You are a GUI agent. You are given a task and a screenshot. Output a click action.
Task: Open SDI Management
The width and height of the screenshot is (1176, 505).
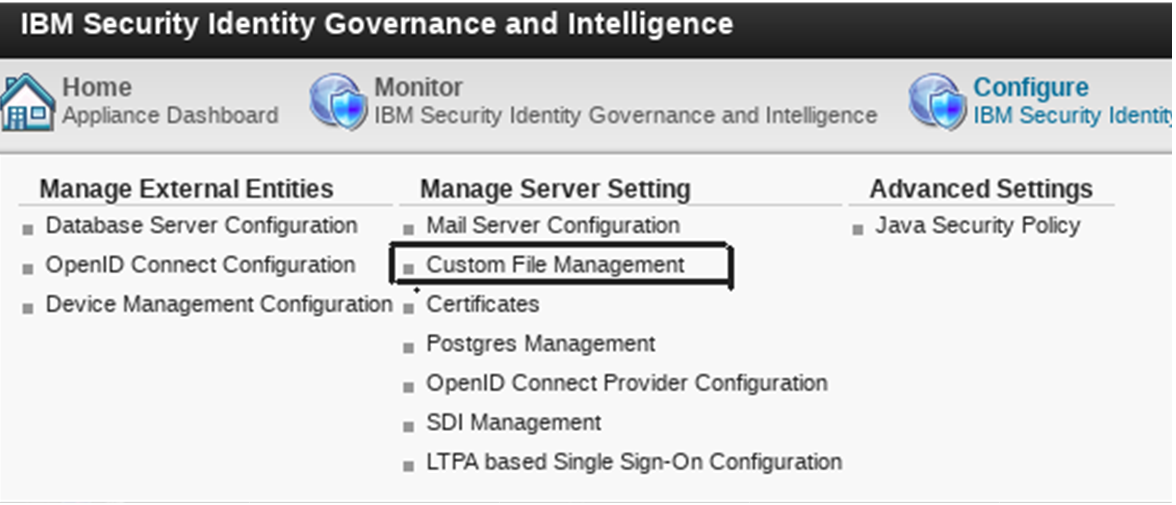513,422
